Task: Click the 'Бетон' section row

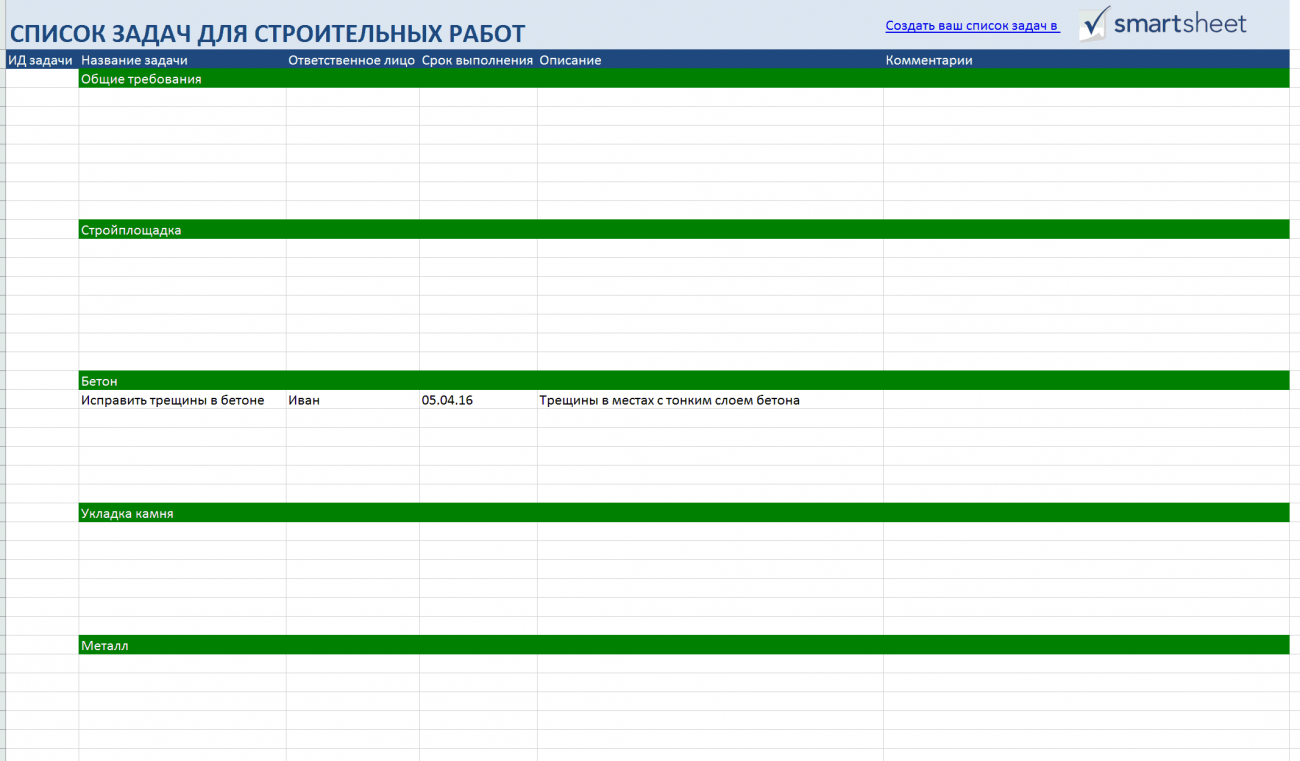Action: tap(684, 381)
